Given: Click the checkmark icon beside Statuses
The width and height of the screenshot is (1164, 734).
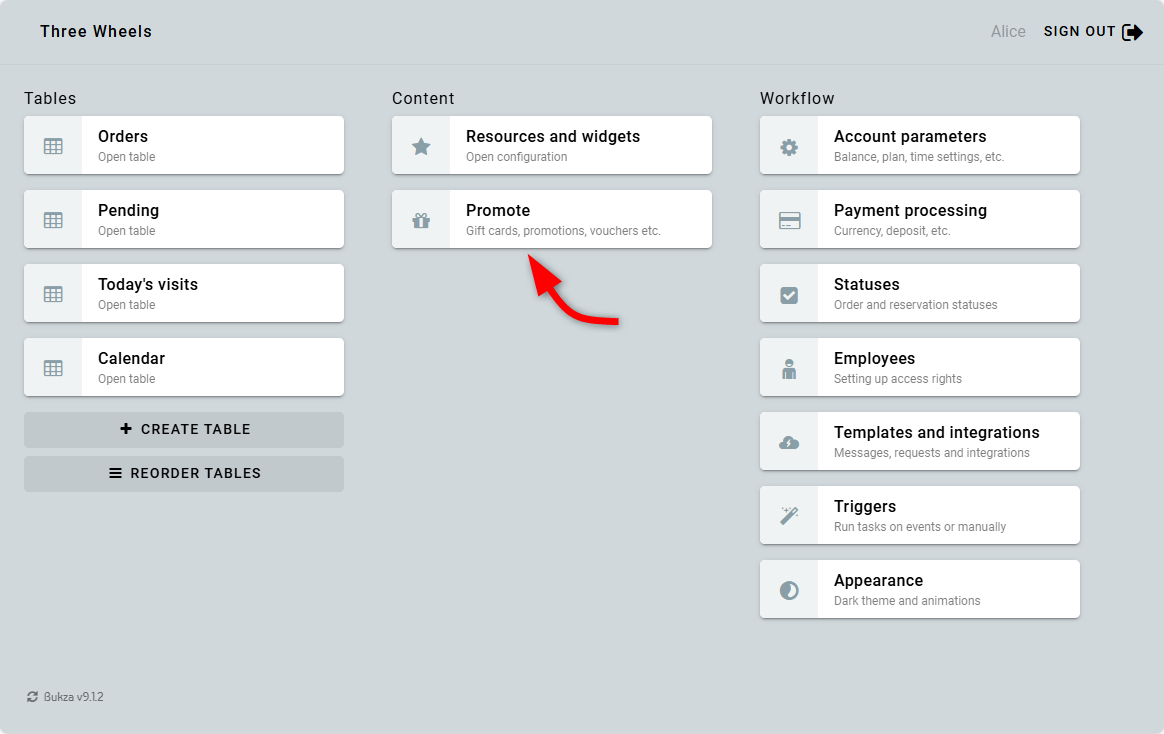Looking at the screenshot, I should (x=789, y=294).
